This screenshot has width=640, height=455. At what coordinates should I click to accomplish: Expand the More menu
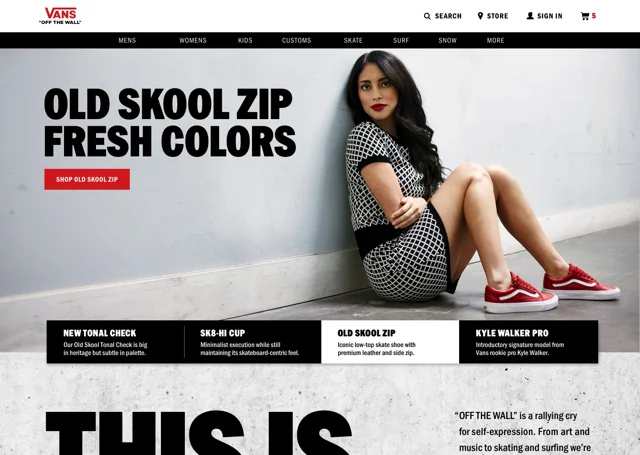[x=495, y=40]
